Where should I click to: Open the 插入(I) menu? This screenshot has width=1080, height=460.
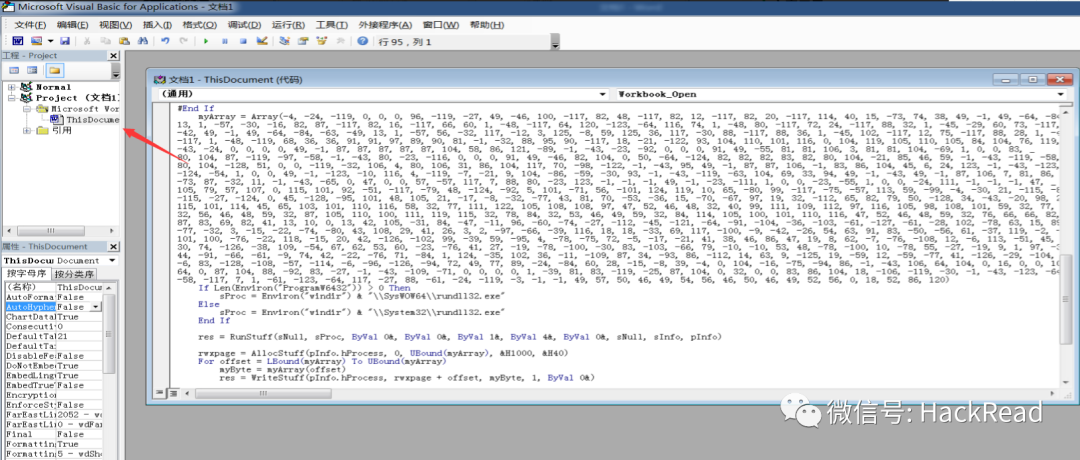156,25
